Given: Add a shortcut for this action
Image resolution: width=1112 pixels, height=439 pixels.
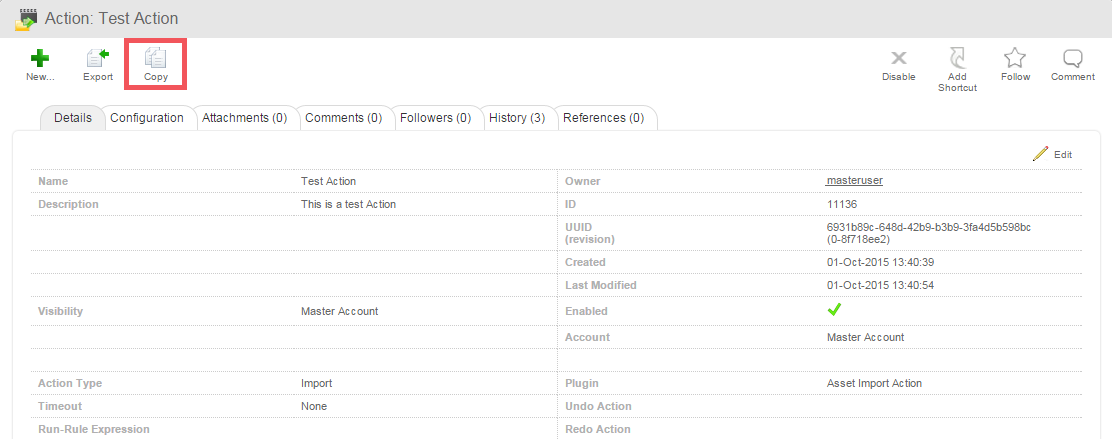Looking at the screenshot, I should tap(956, 60).
